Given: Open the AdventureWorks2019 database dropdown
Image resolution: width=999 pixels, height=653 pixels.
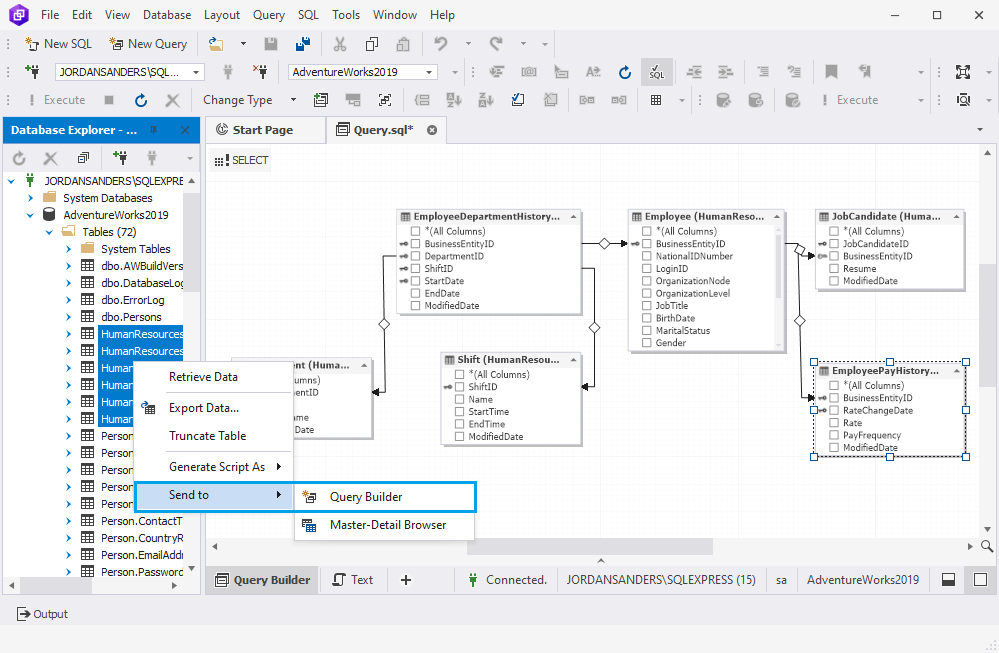Looking at the screenshot, I should pyautogui.click(x=430, y=72).
